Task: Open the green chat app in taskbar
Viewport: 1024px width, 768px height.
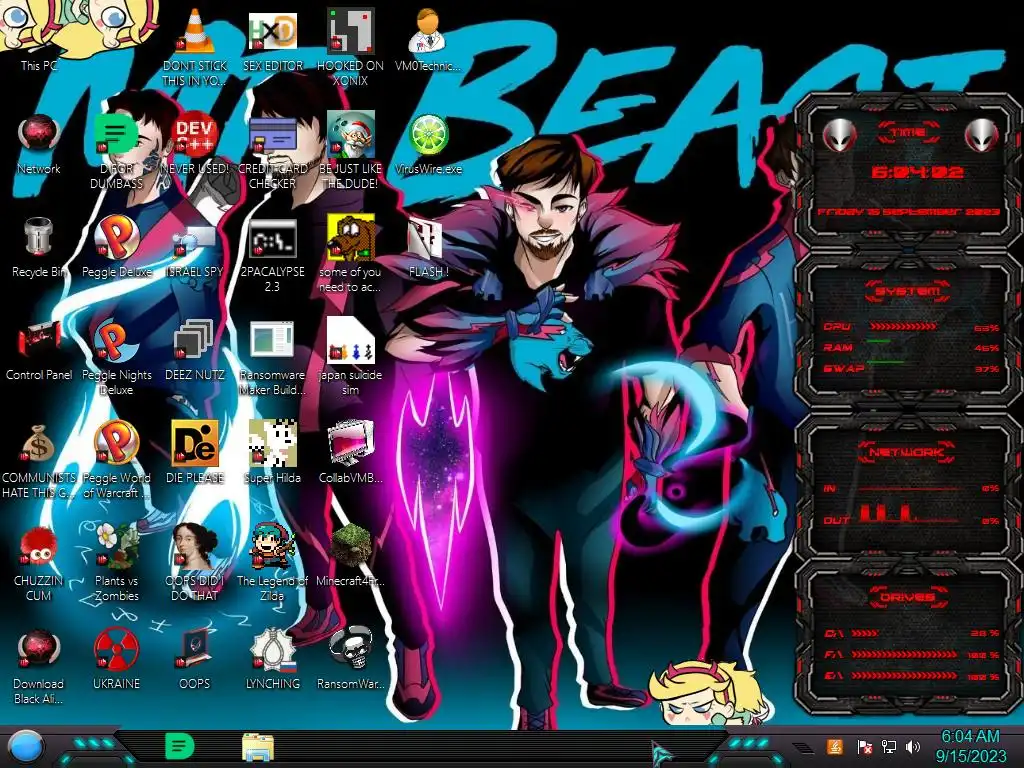Action: tap(180, 746)
